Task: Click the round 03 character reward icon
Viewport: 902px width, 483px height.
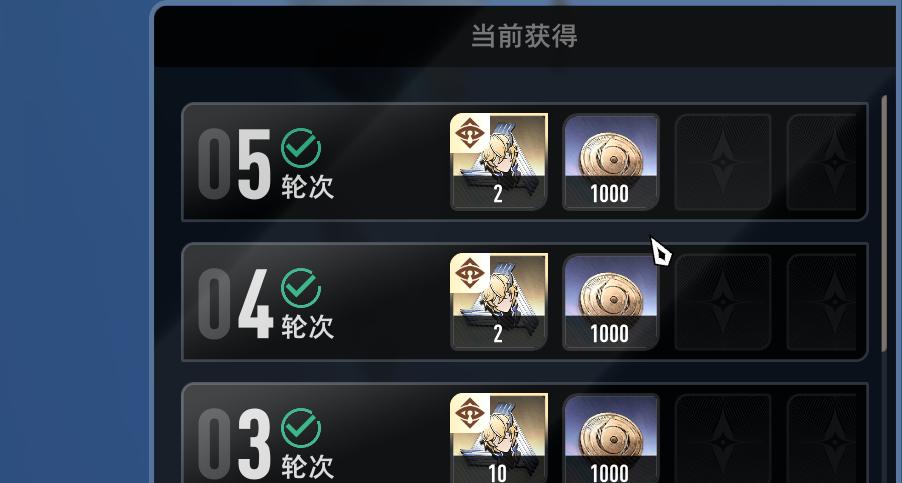Action: click(x=499, y=438)
